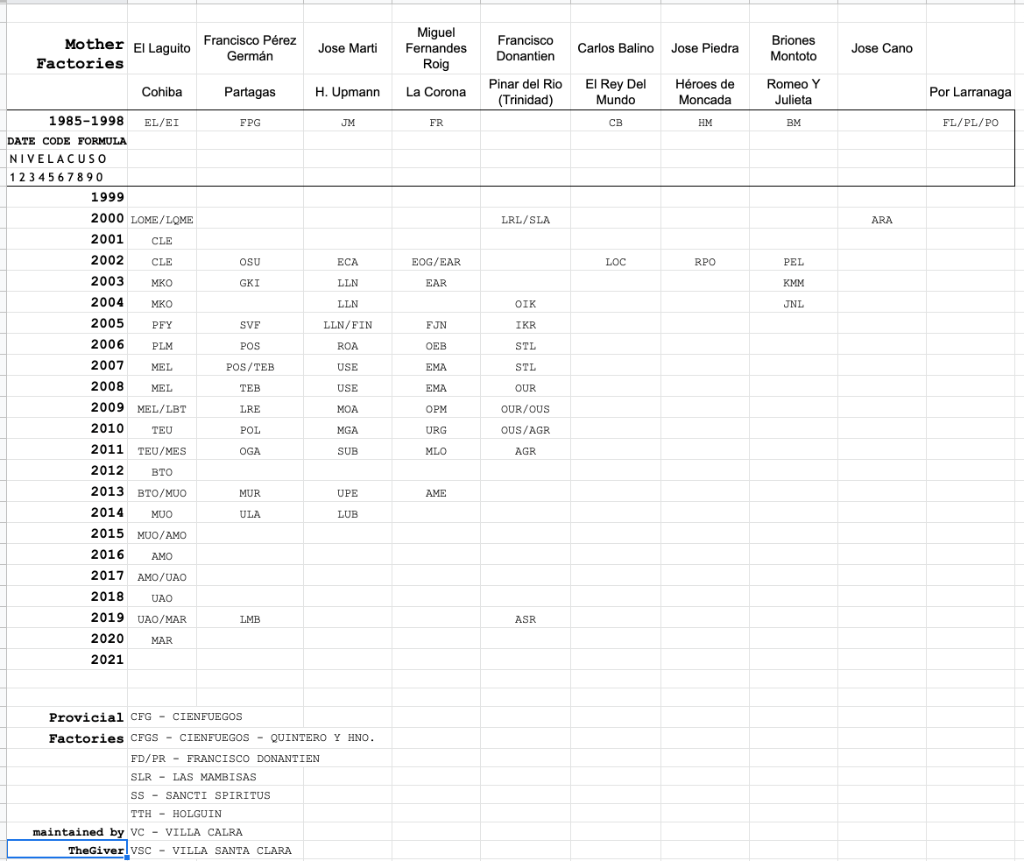Select the "ASR" code cell
The width and height of the screenshot is (1024, 861).
click(x=525, y=619)
